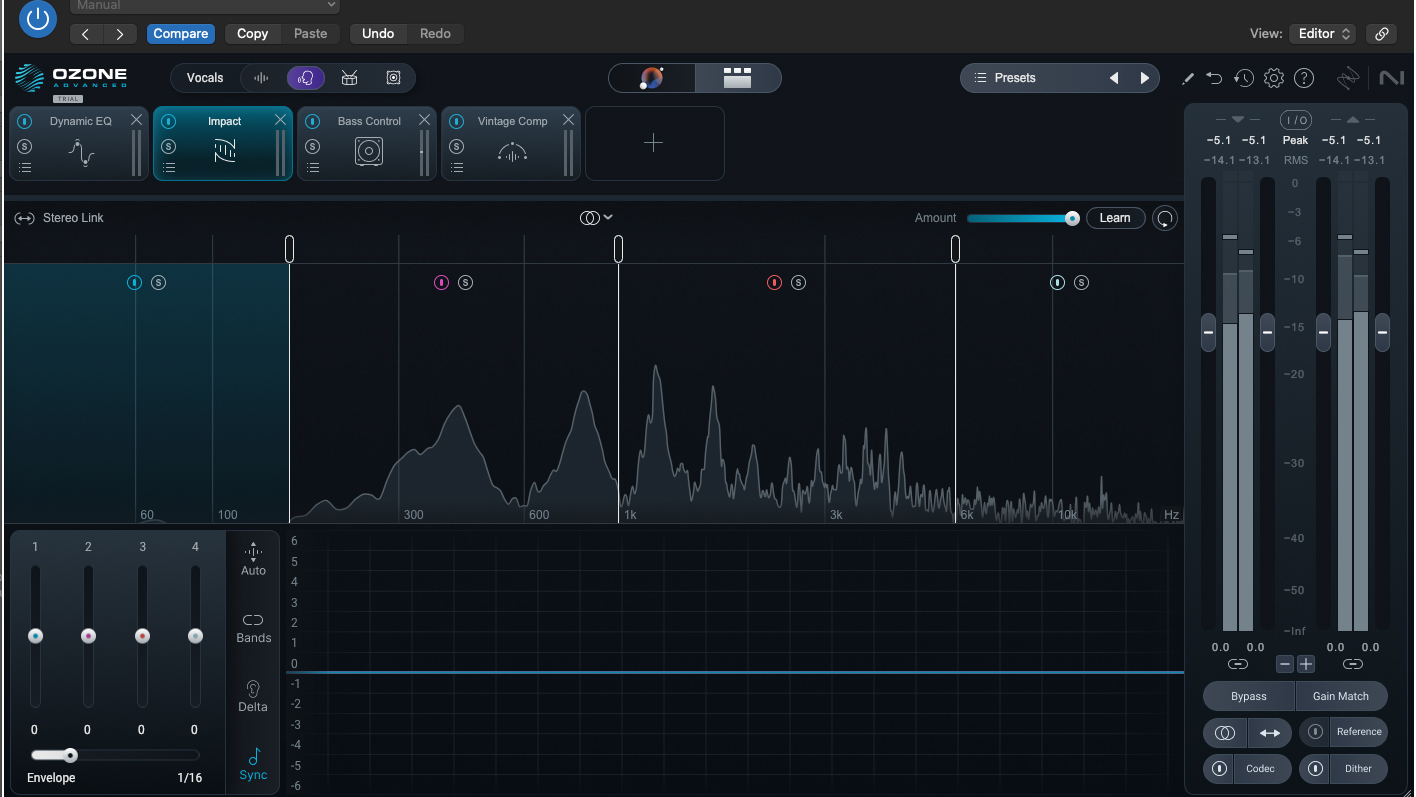Click the Learn button
Screen dimensions: 1416x797
[x=1116, y=217]
